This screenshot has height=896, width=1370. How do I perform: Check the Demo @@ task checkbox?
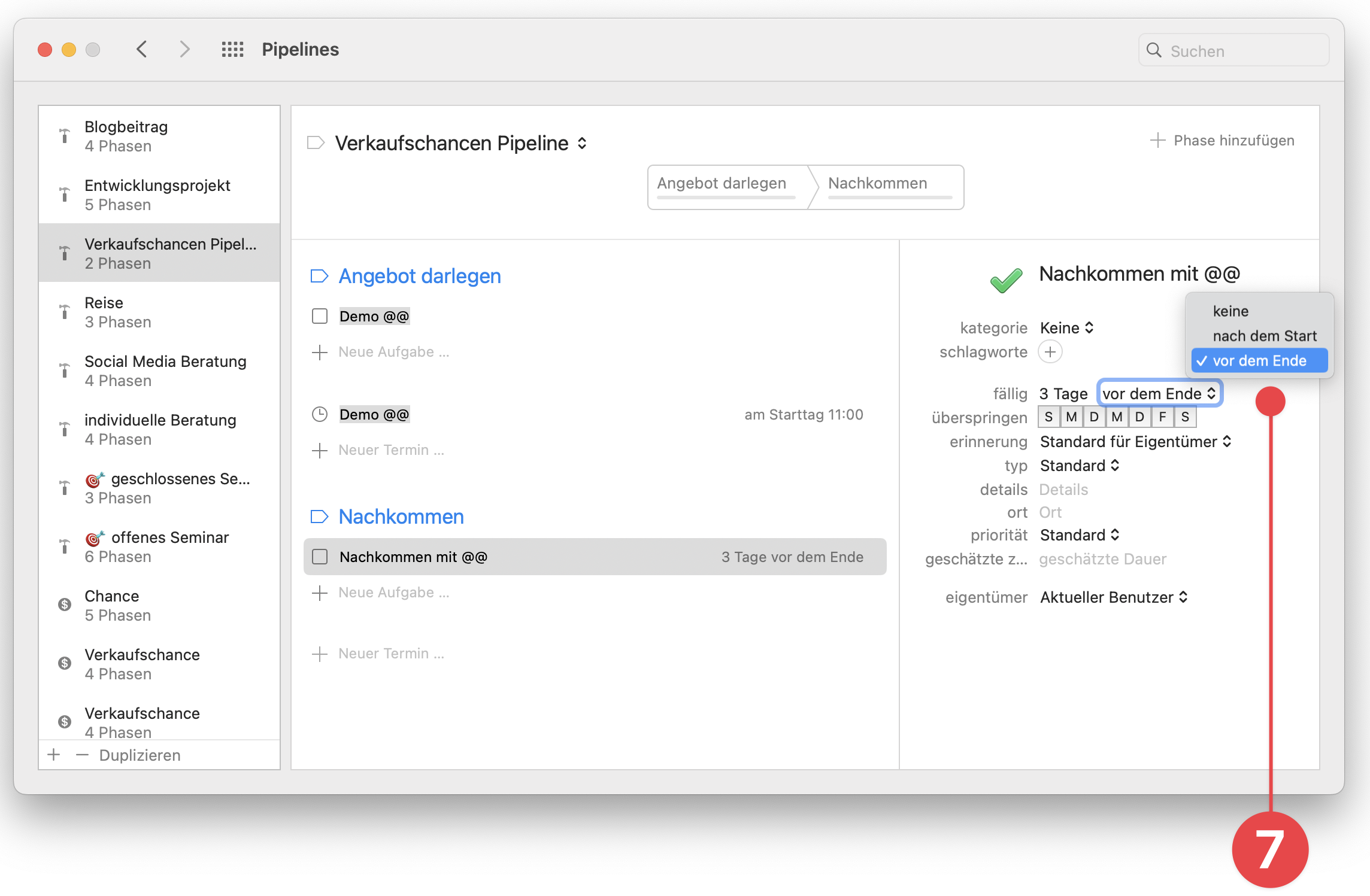(320, 316)
